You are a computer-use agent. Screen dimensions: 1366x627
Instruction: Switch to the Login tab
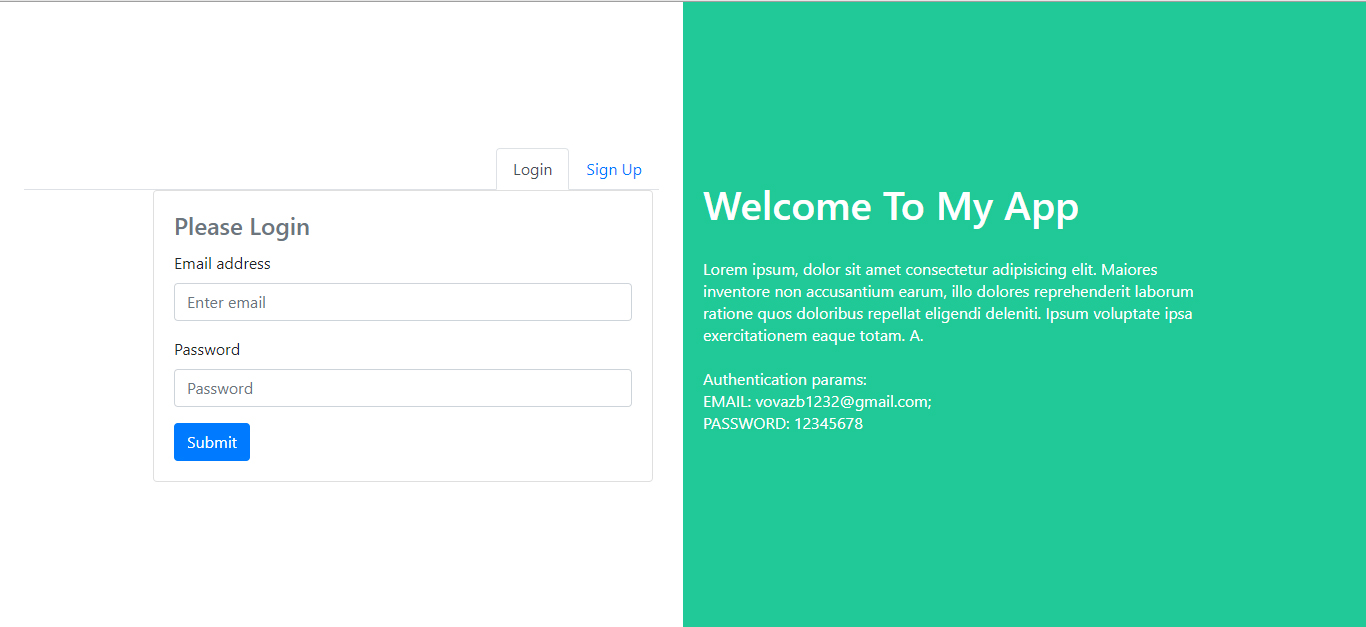click(x=532, y=169)
